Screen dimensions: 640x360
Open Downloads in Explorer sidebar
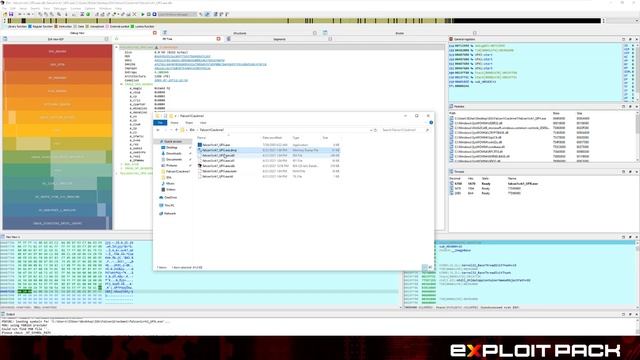point(173,153)
